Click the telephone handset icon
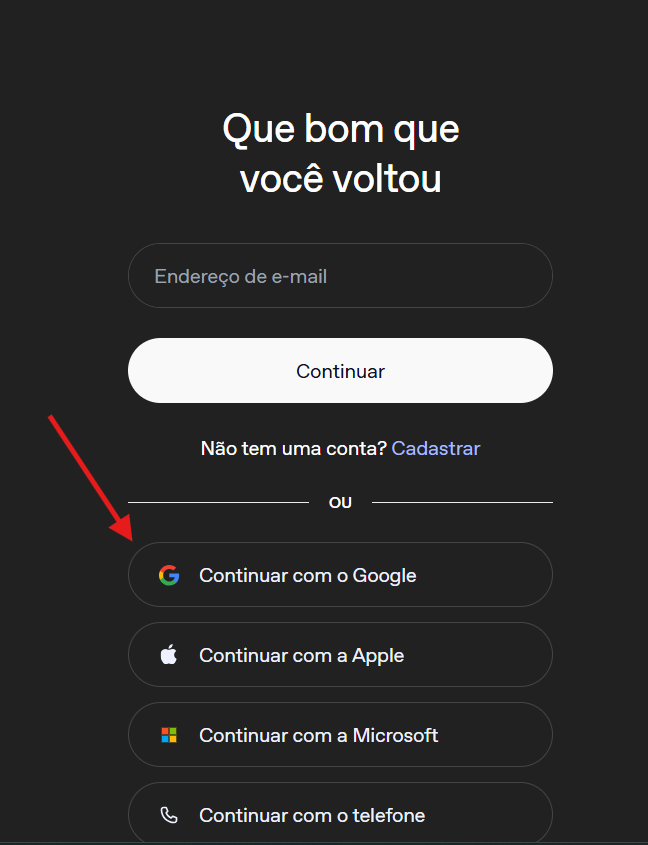 pyautogui.click(x=169, y=815)
